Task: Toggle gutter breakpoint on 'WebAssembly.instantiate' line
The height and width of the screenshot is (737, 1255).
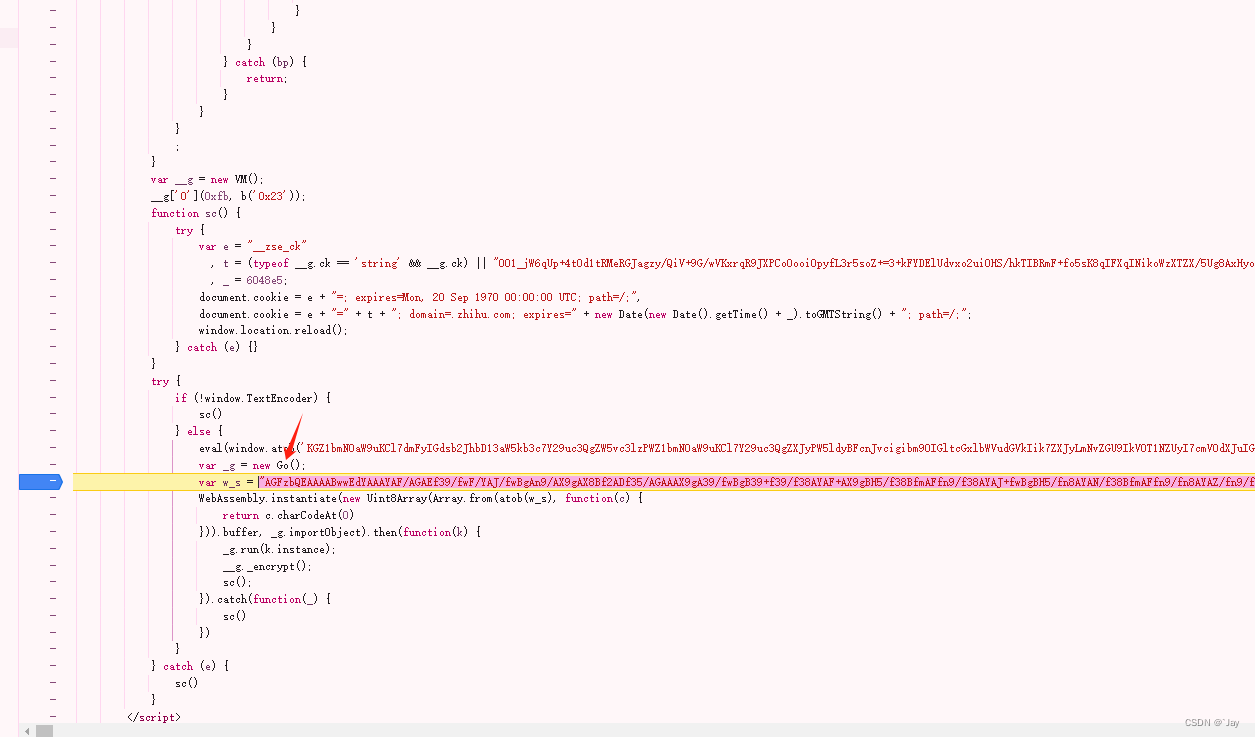Action: [53, 498]
